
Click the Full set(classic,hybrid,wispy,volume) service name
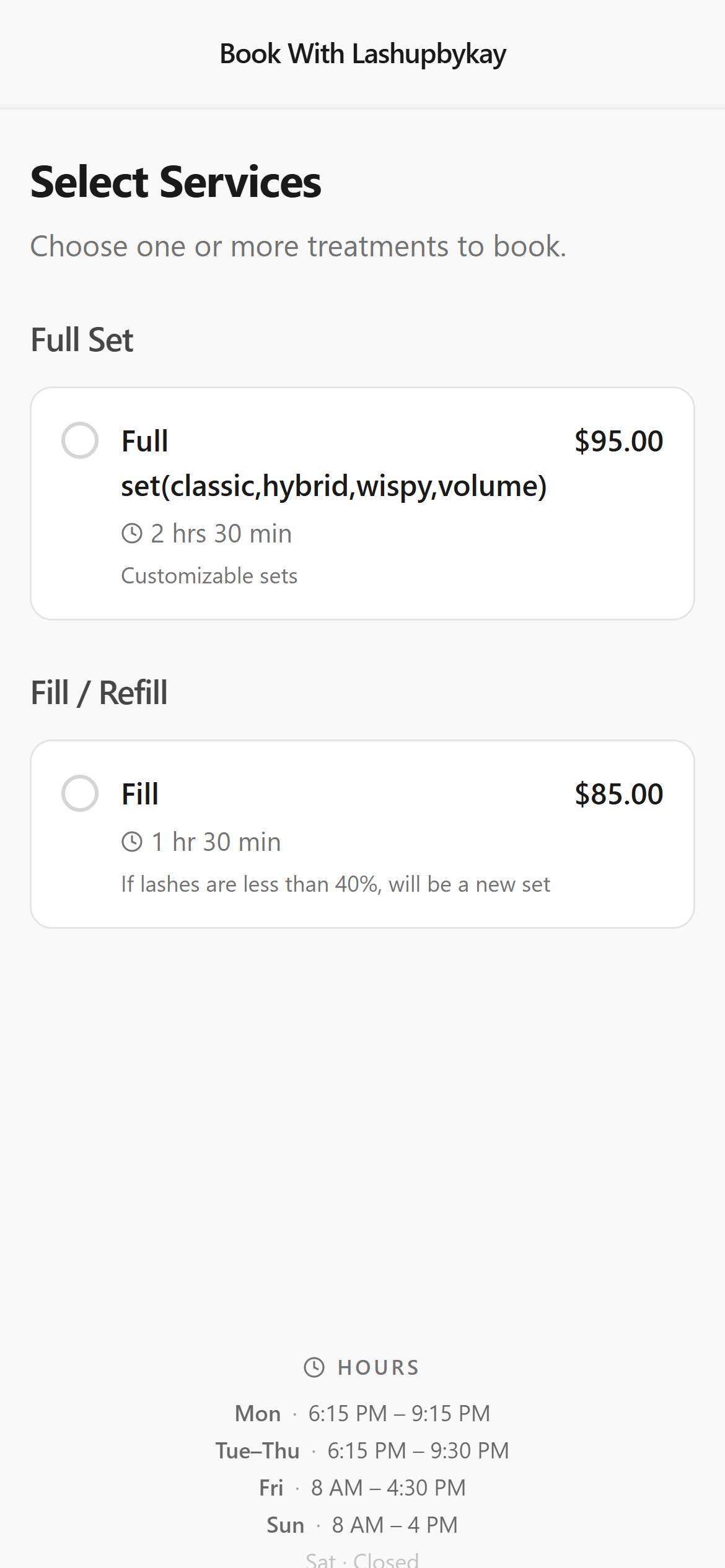click(x=333, y=463)
